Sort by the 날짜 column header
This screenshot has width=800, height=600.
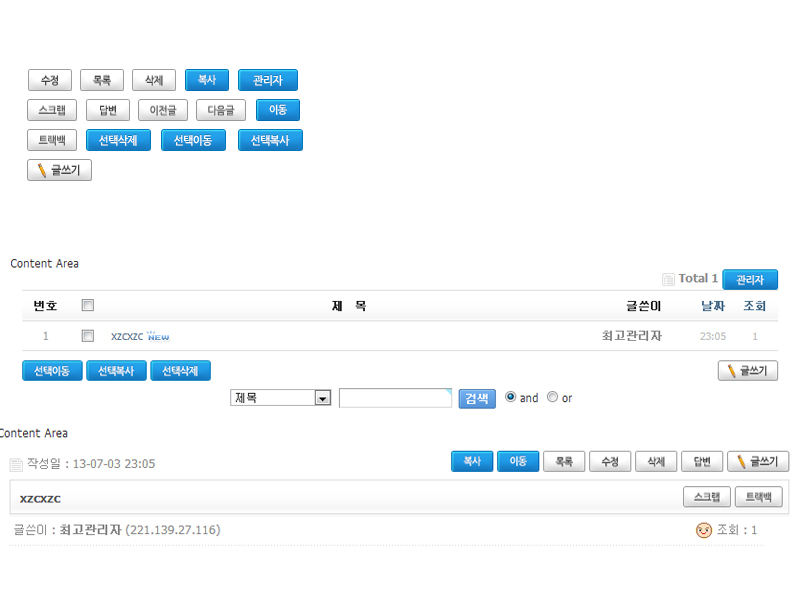coord(712,306)
